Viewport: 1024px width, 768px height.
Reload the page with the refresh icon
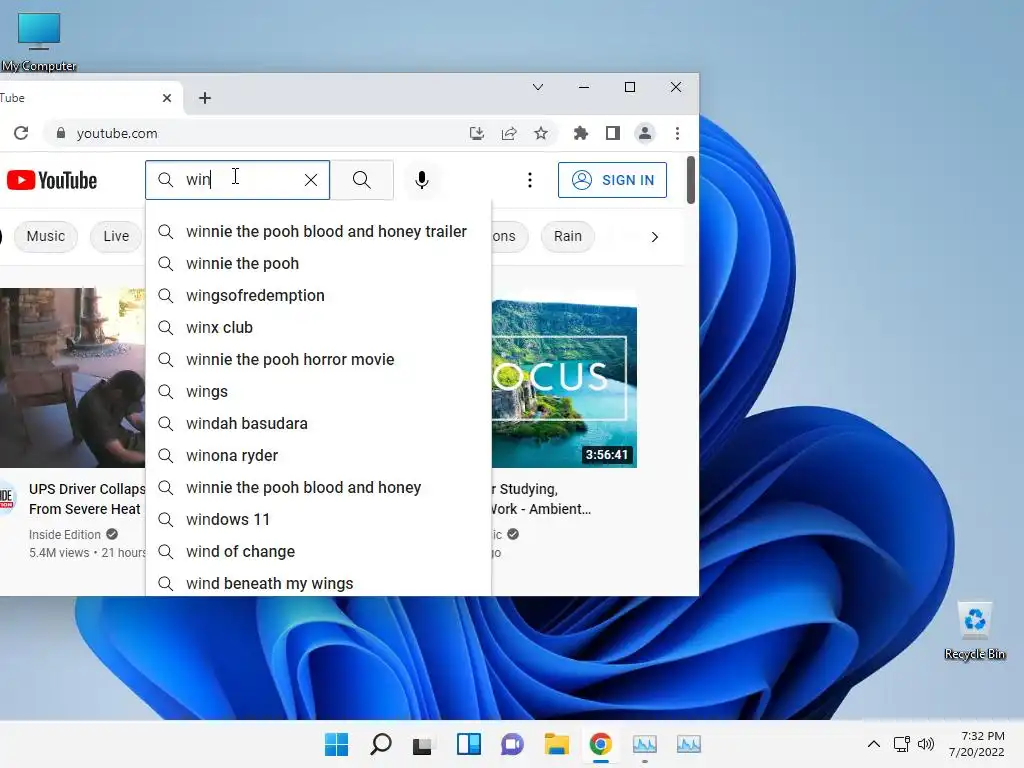[21, 133]
